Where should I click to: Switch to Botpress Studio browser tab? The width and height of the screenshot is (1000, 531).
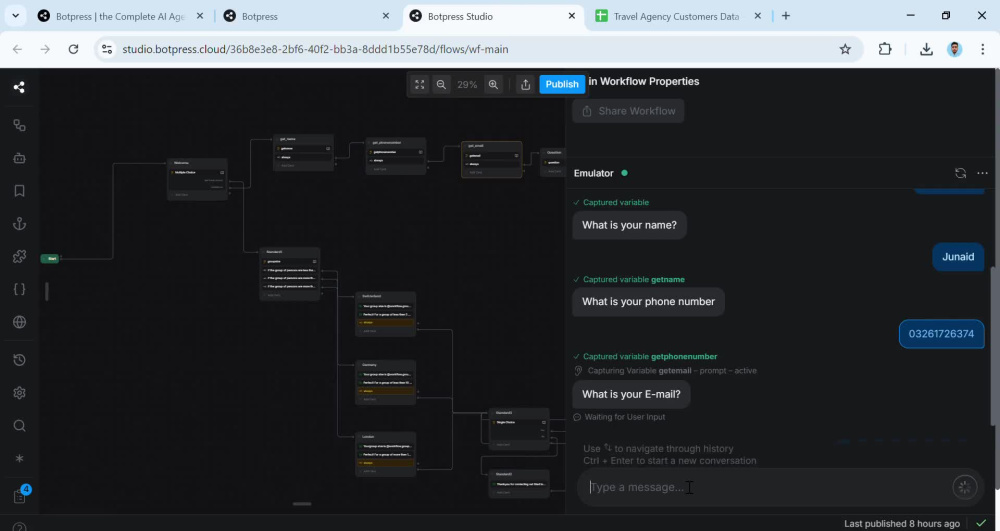(x=494, y=17)
